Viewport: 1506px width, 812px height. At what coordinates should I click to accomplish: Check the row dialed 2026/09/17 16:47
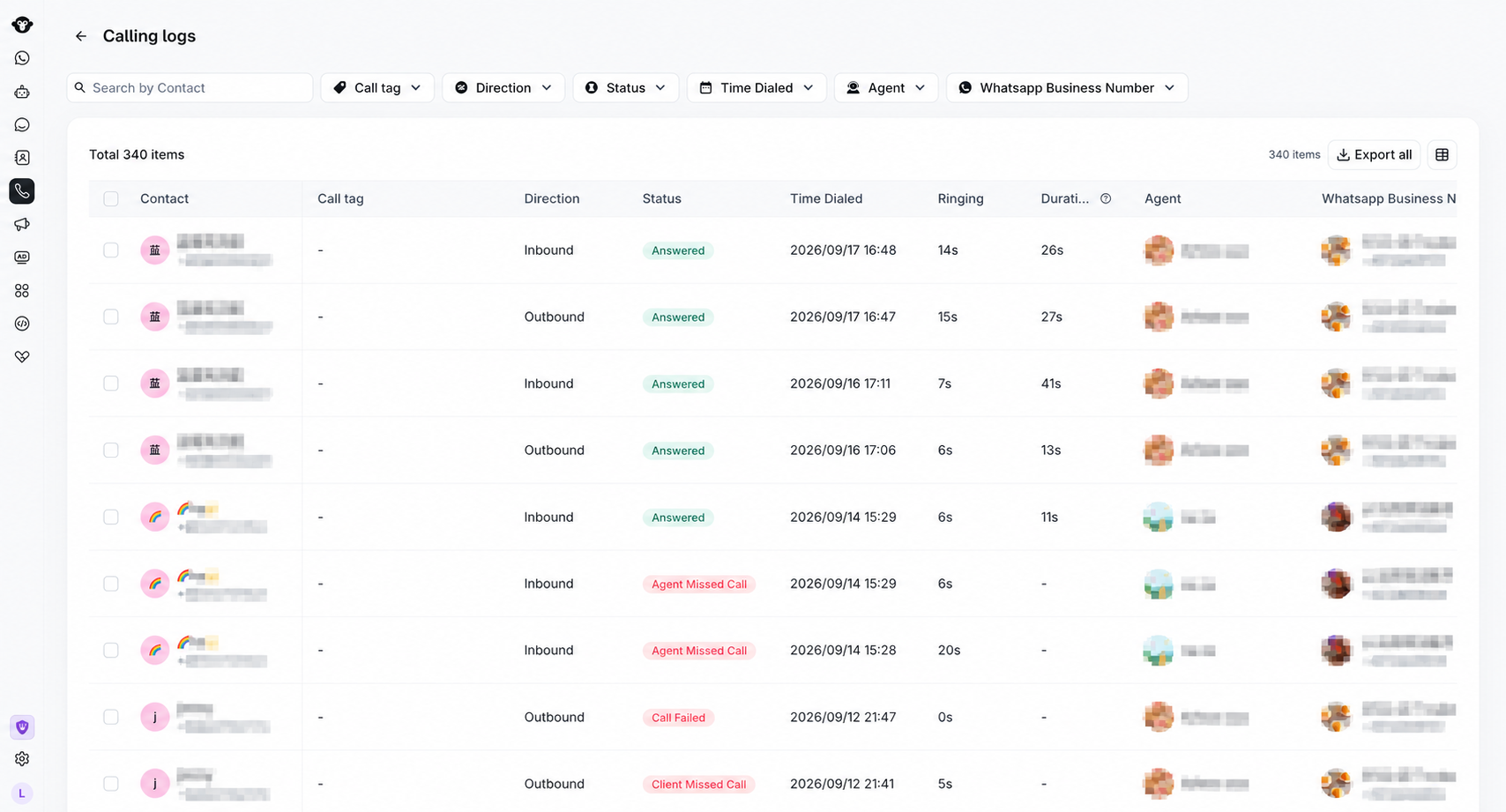coord(111,317)
